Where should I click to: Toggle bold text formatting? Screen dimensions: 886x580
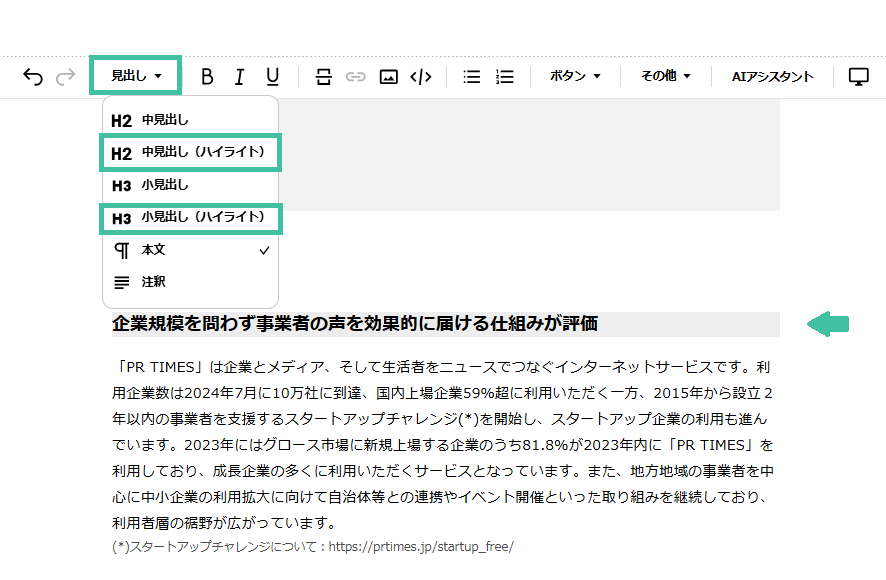tap(208, 77)
